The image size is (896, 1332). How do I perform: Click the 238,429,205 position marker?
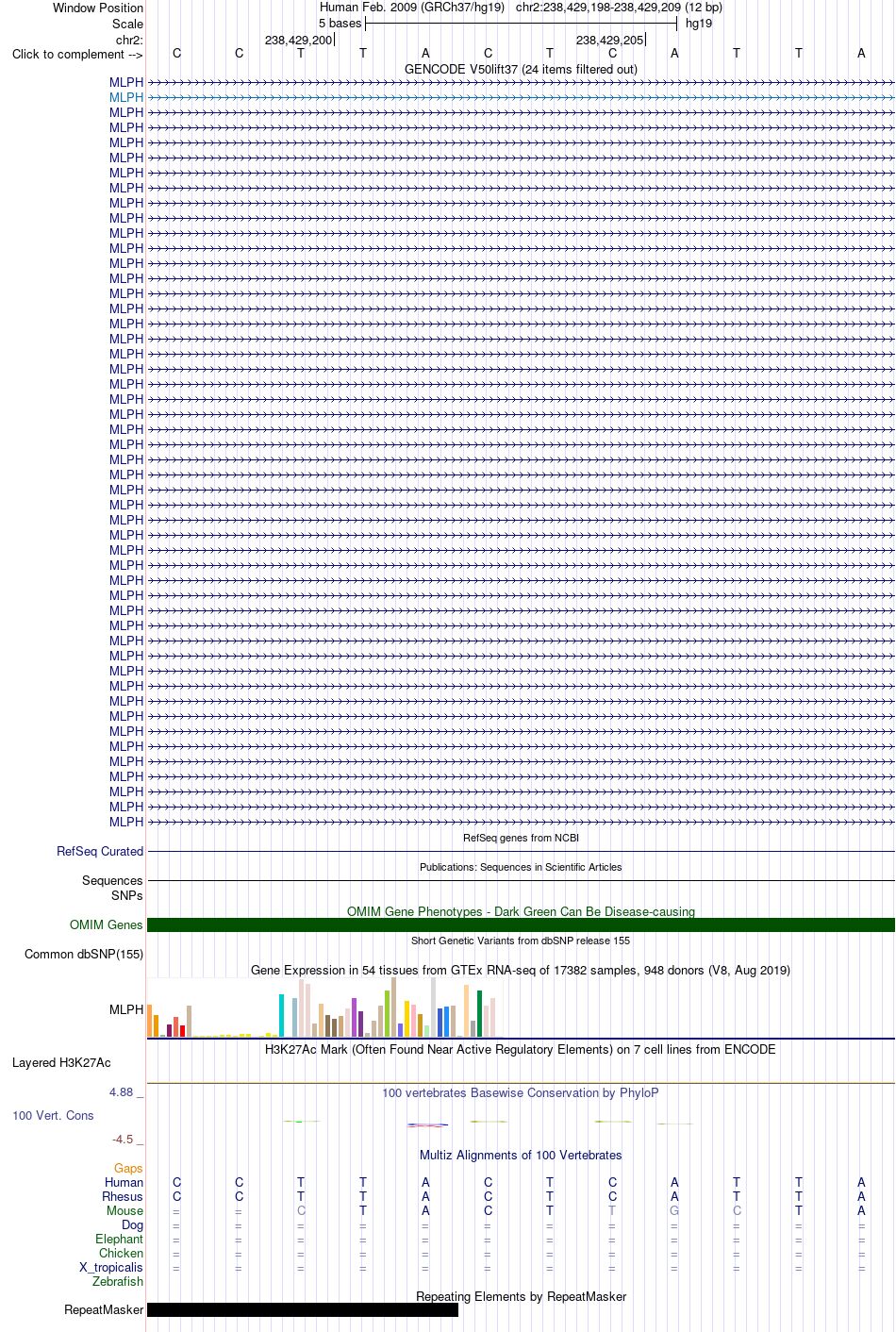pyautogui.click(x=610, y=40)
